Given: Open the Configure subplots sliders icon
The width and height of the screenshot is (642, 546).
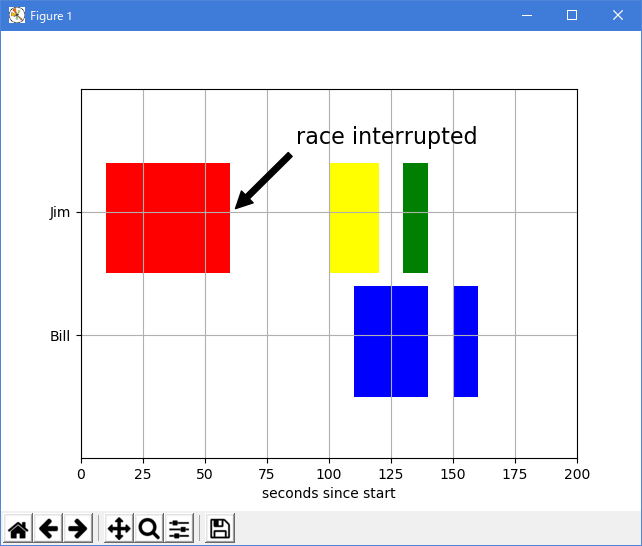Looking at the screenshot, I should pyautogui.click(x=179, y=528).
